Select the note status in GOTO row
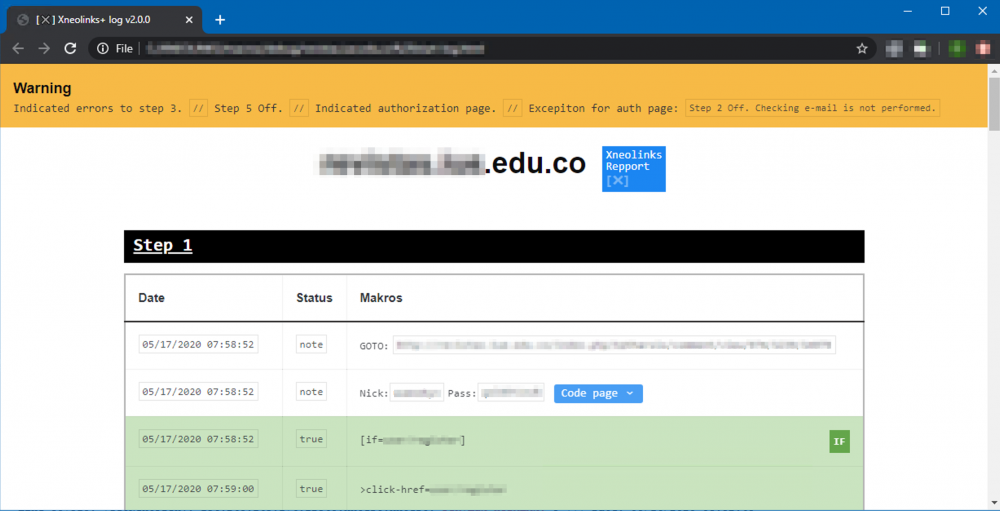 coord(311,344)
